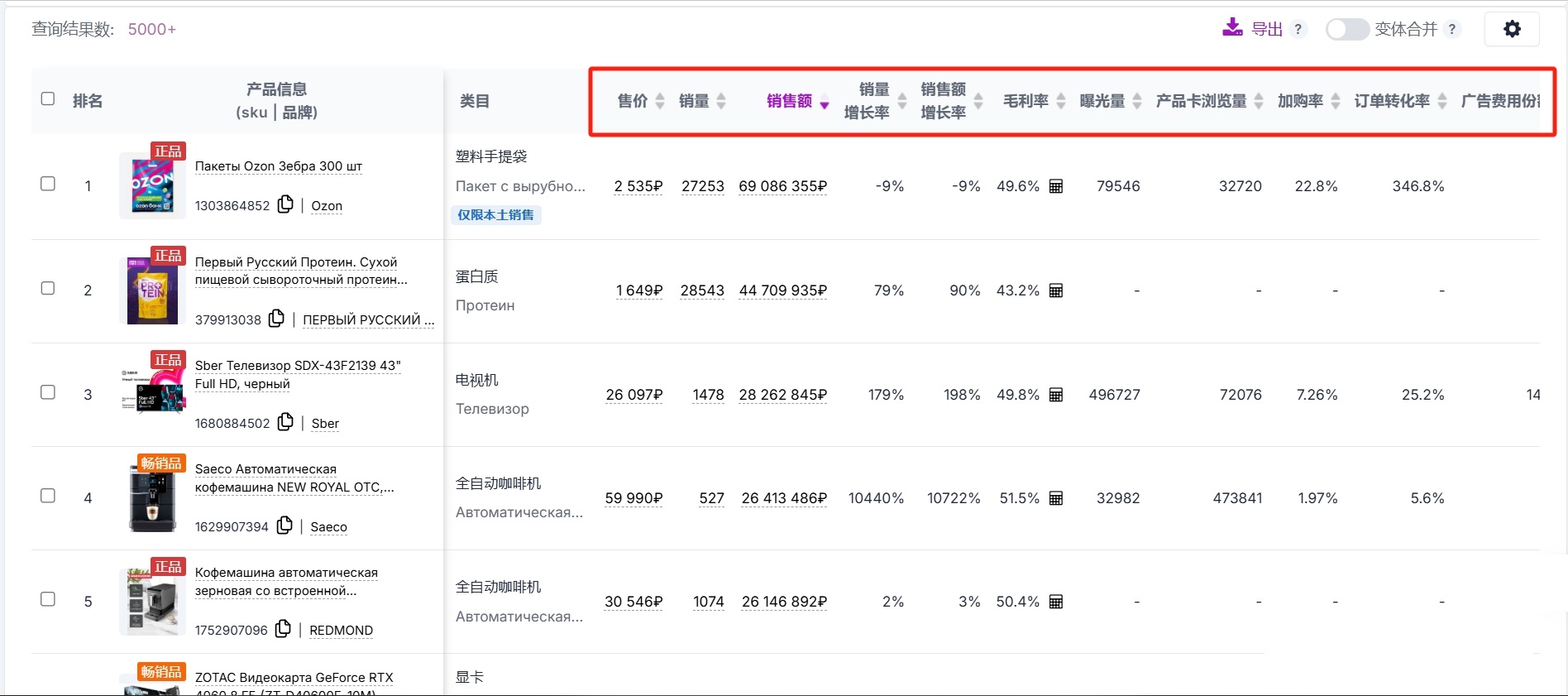Copy SKU 1752907096 with copy icon
Viewport: 1568px width, 696px height.
(283, 628)
